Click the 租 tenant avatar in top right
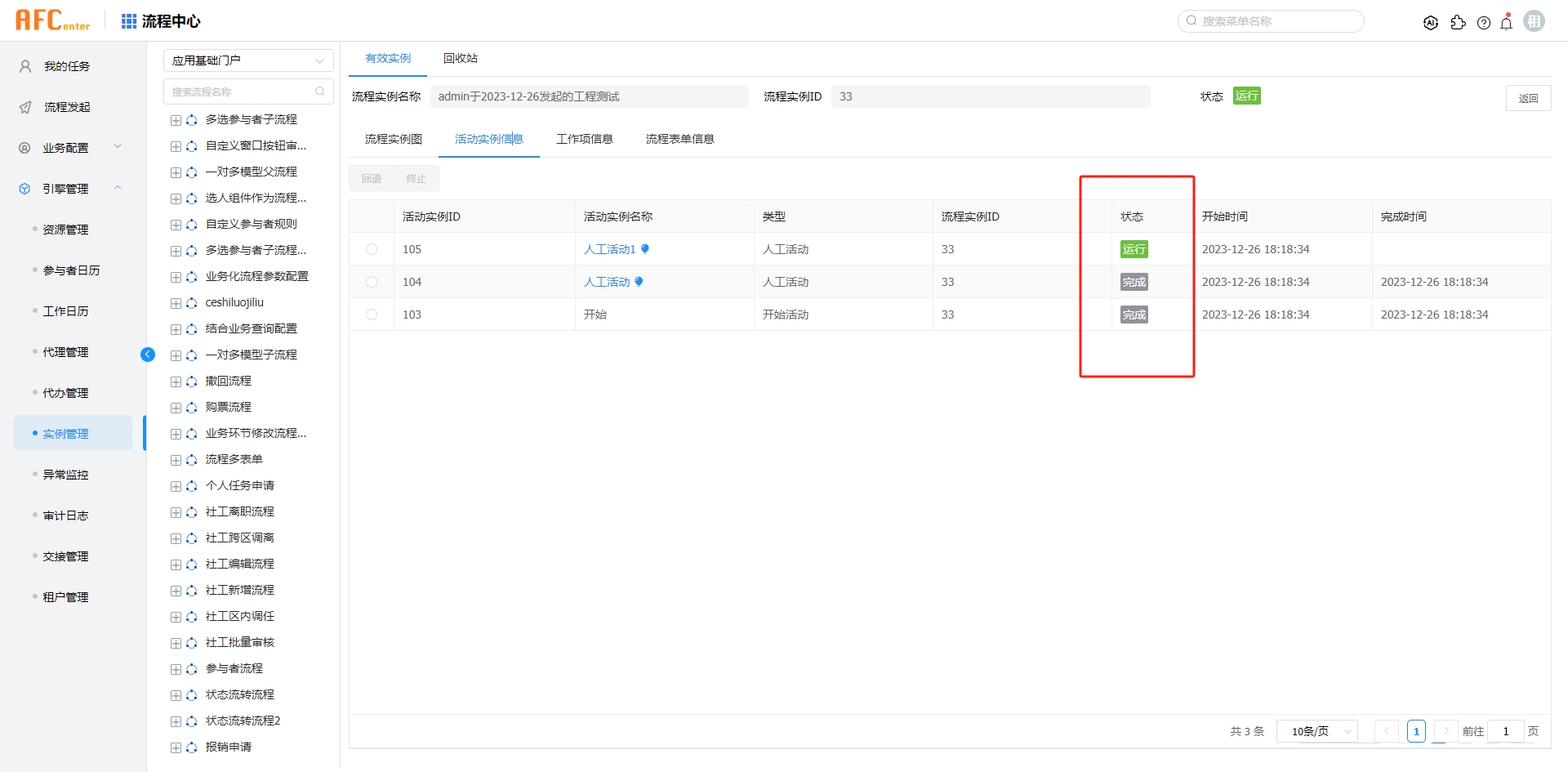Screen dimensions: 1568x772 click(1535, 20)
